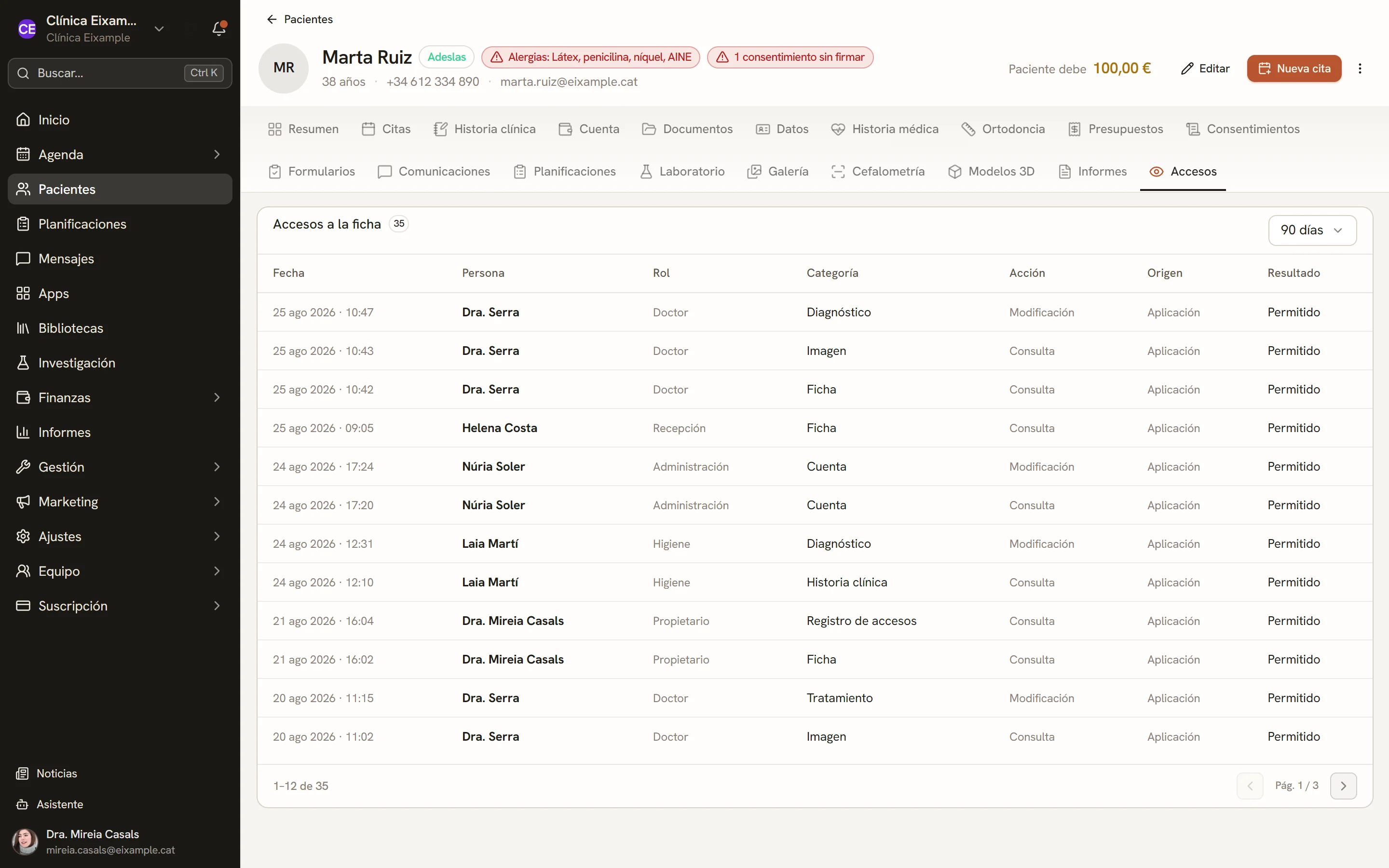
Task: Open Mensajes in the sidebar
Action: [120, 258]
